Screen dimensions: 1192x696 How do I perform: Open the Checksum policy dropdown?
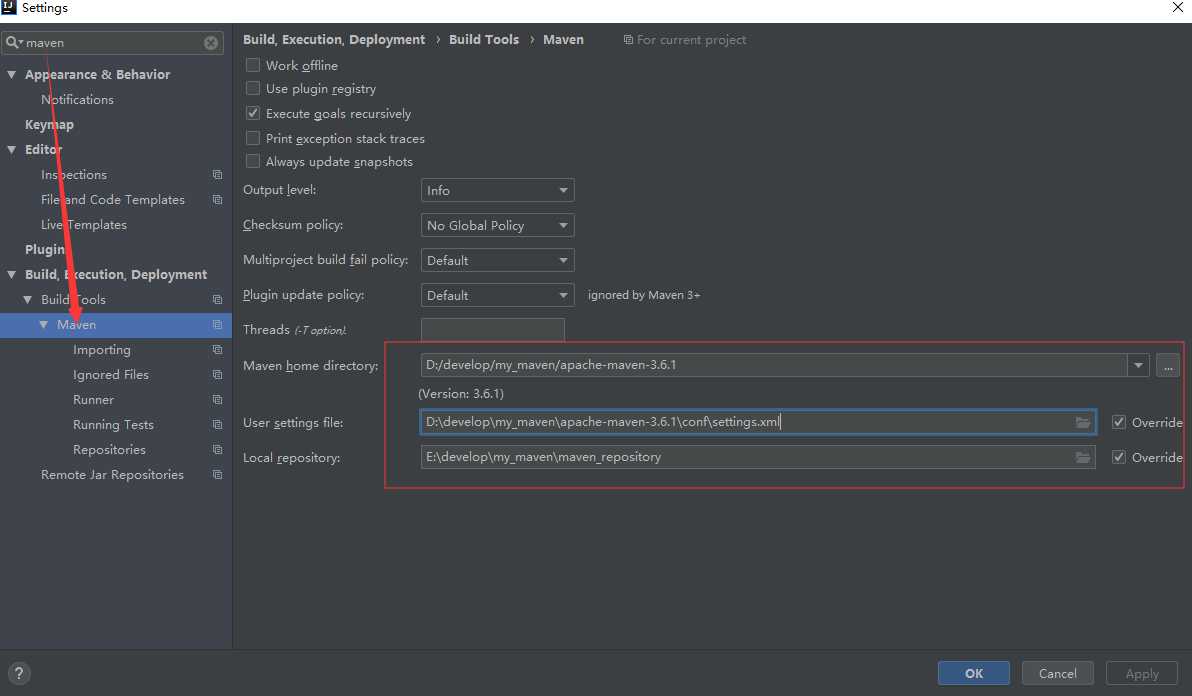coord(497,225)
